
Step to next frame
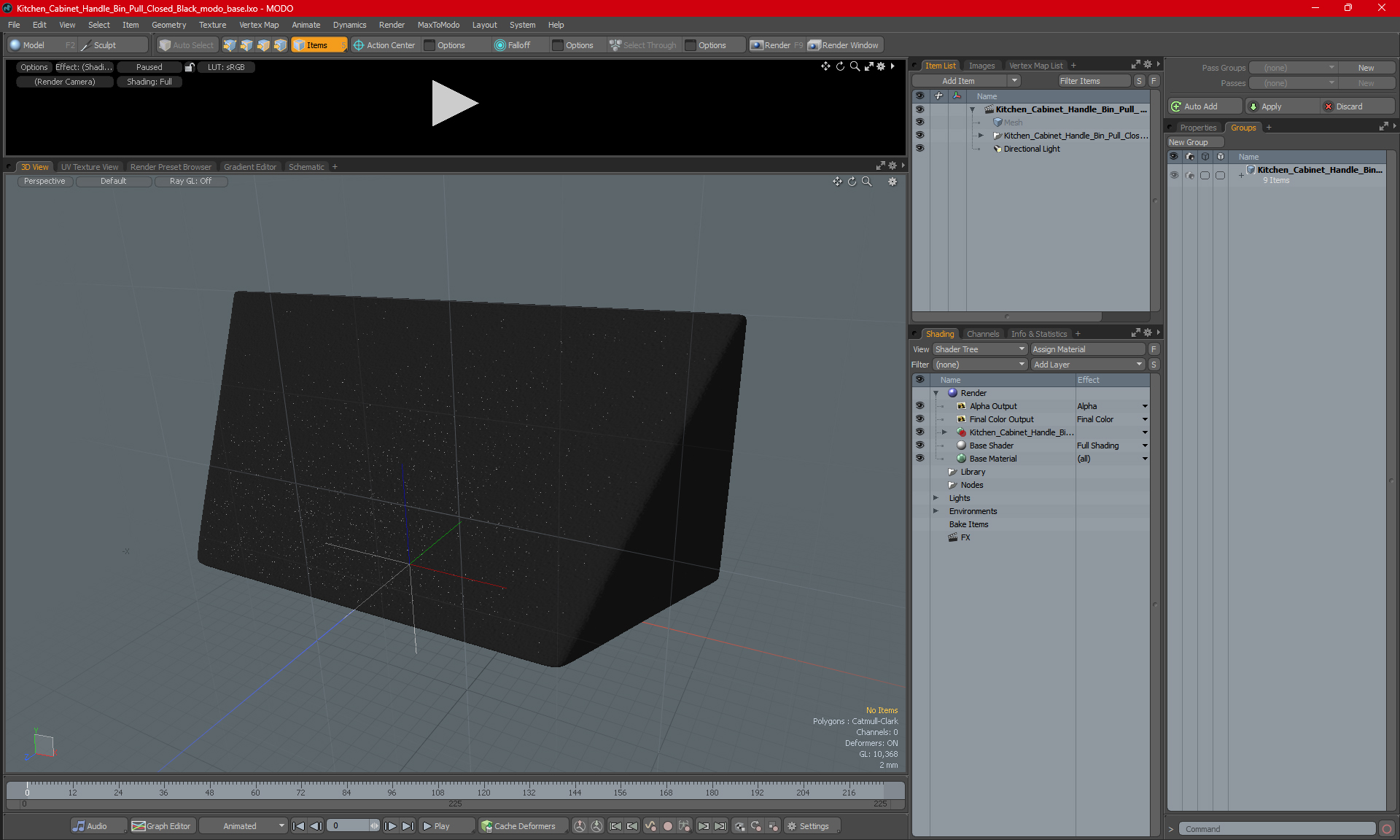(x=391, y=826)
